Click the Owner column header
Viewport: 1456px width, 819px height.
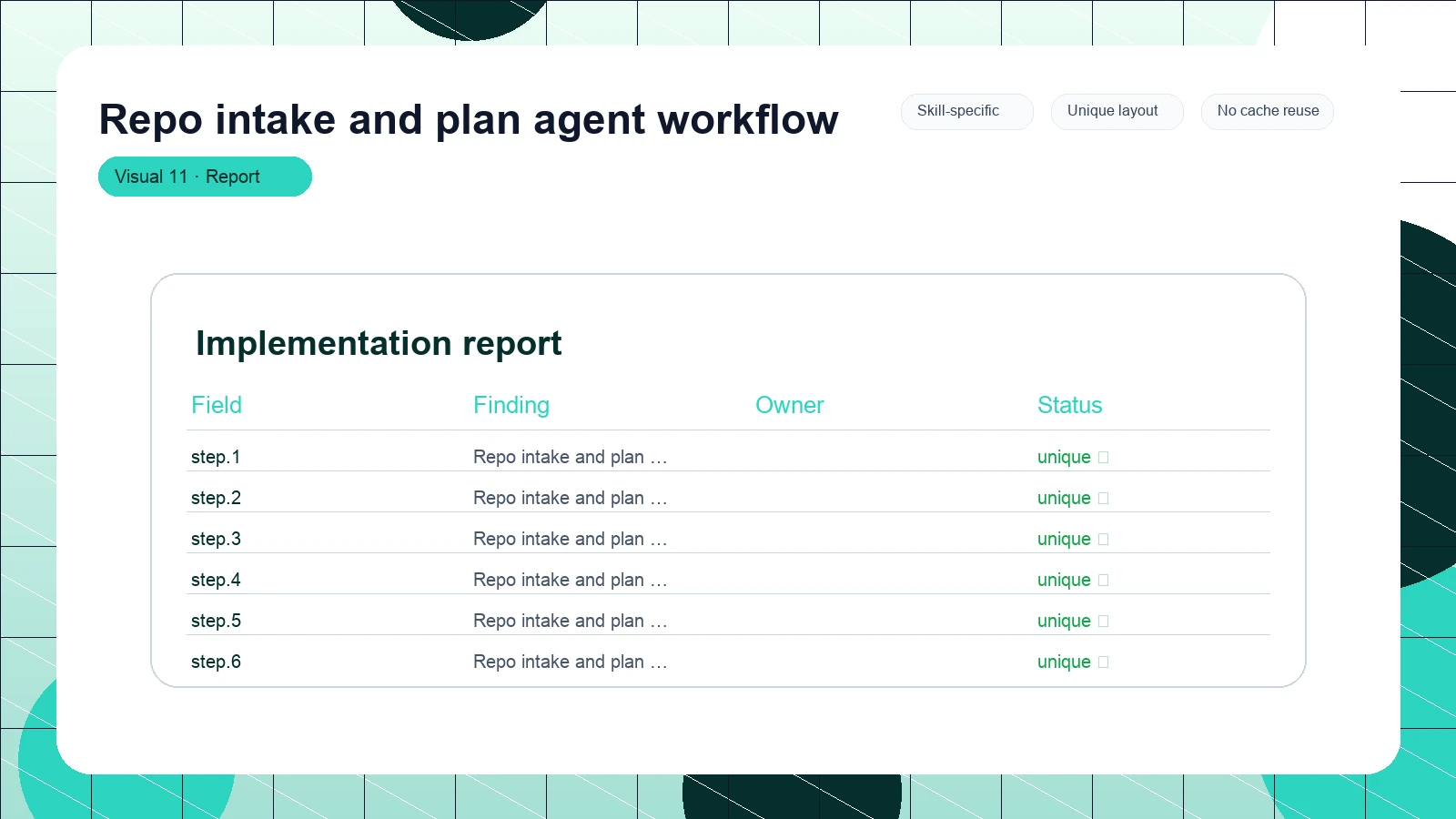(790, 405)
